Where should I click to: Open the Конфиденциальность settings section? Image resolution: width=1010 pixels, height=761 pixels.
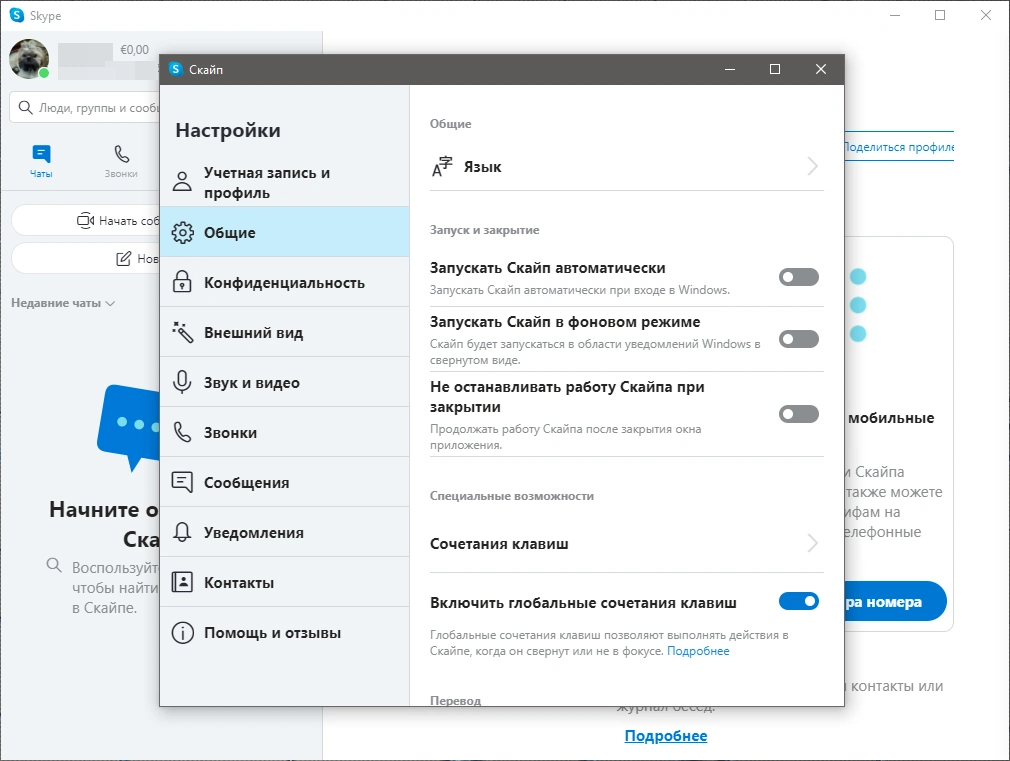(x=284, y=282)
